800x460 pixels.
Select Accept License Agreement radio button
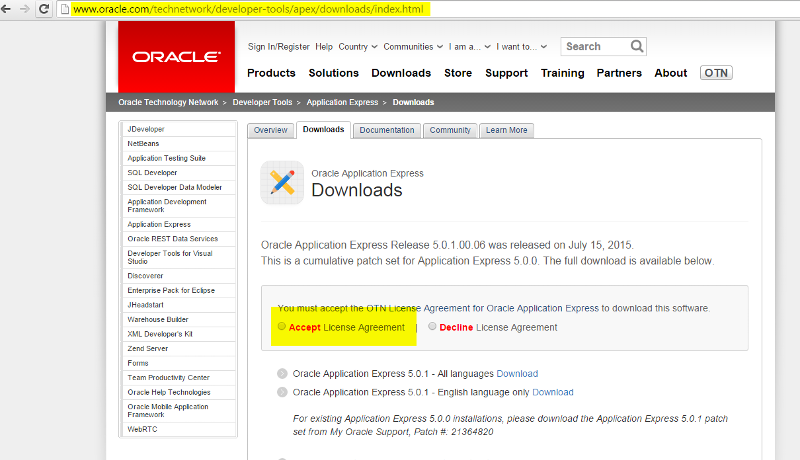pyautogui.click(x=282, y=326)
